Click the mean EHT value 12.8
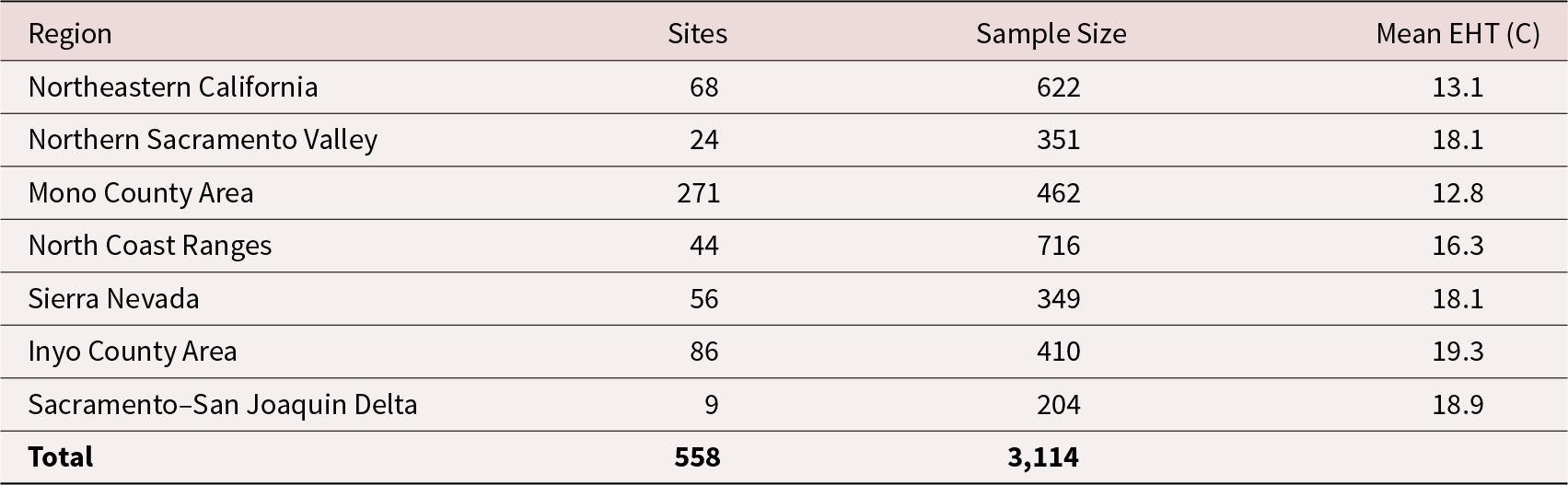The width and height of the screenshot is (1568, 485). [x=1458, y=193]
